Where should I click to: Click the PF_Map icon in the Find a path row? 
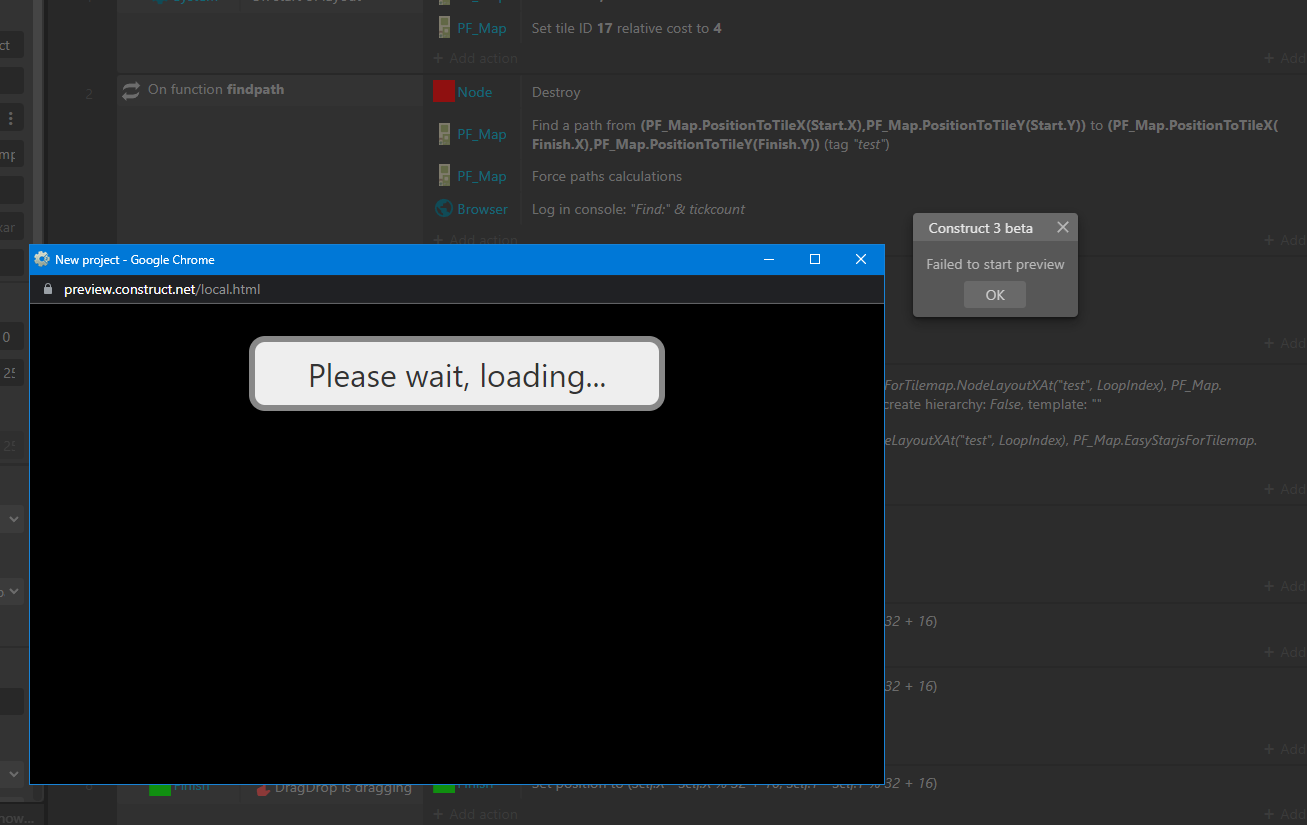[445, 134]
